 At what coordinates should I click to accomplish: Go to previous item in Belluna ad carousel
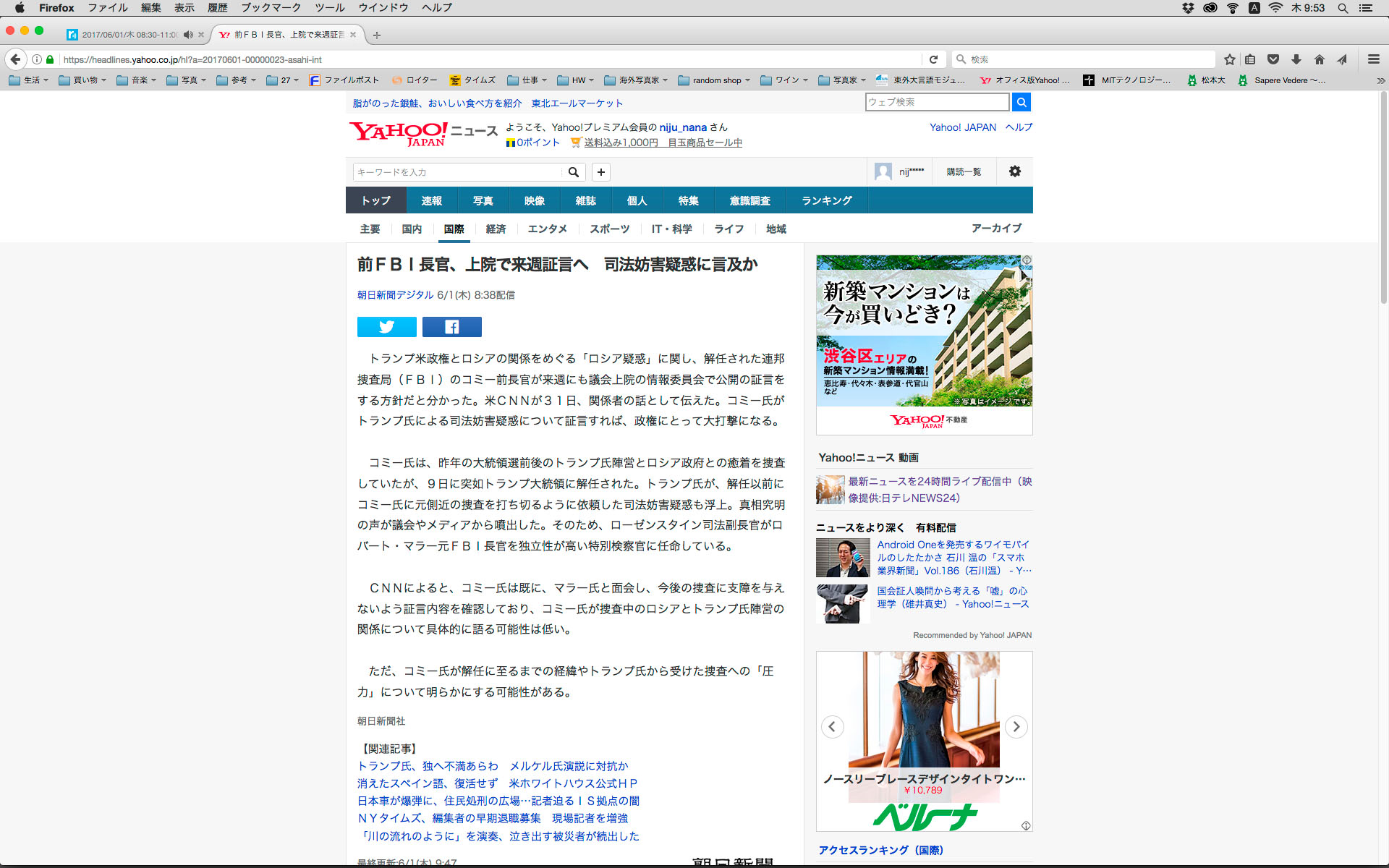[832, 726]
